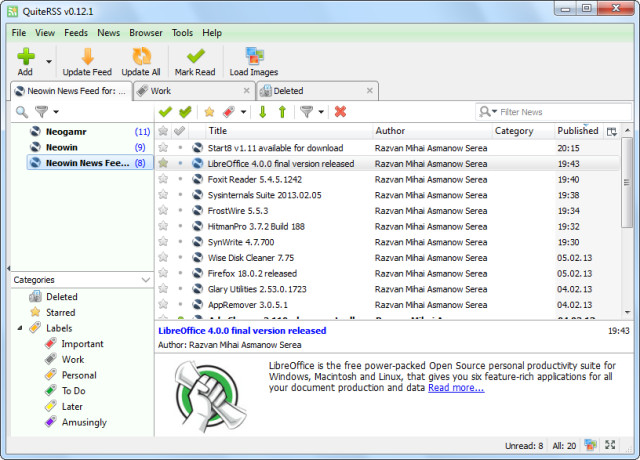The height and width of the screenshot is (460, 640).
Task: Sort news by the Published column
Action: (x=578, y=131)
